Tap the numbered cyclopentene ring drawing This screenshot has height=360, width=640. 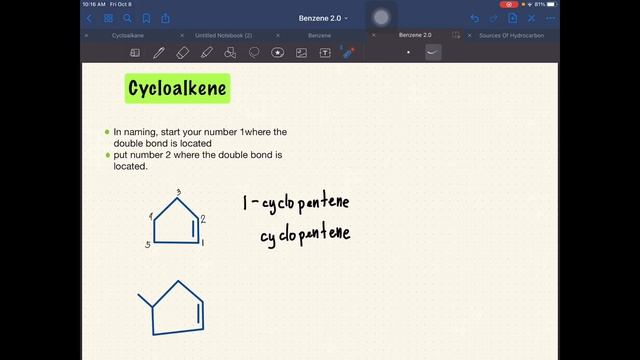176,220
